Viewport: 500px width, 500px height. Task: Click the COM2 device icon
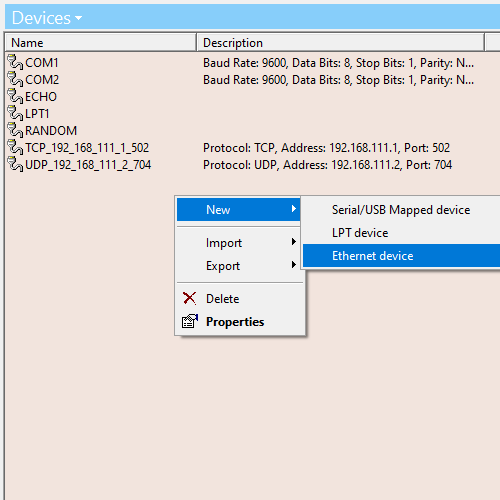click(x=15, y=79)
